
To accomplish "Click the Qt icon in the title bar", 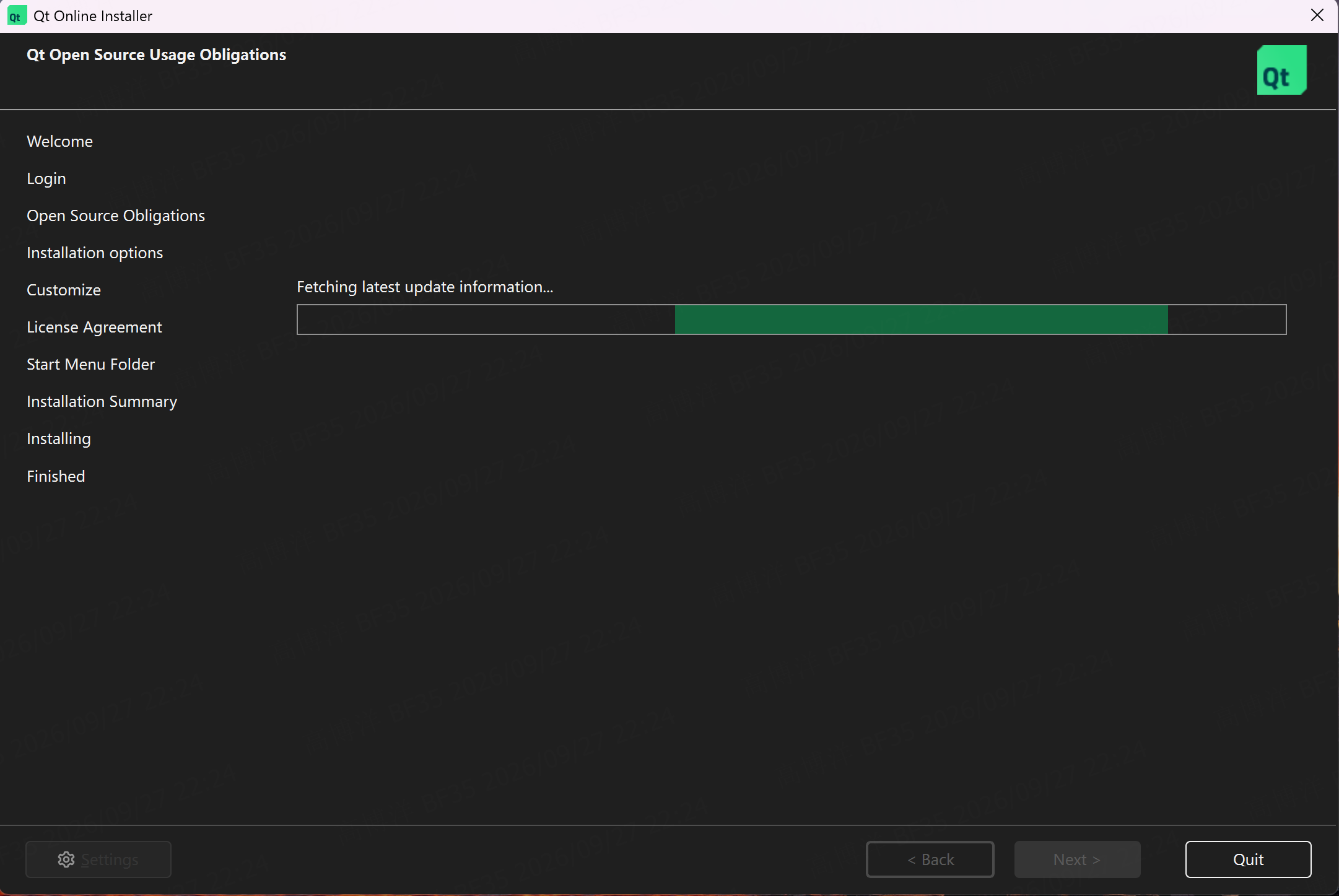I will click(x=16, y=15).
